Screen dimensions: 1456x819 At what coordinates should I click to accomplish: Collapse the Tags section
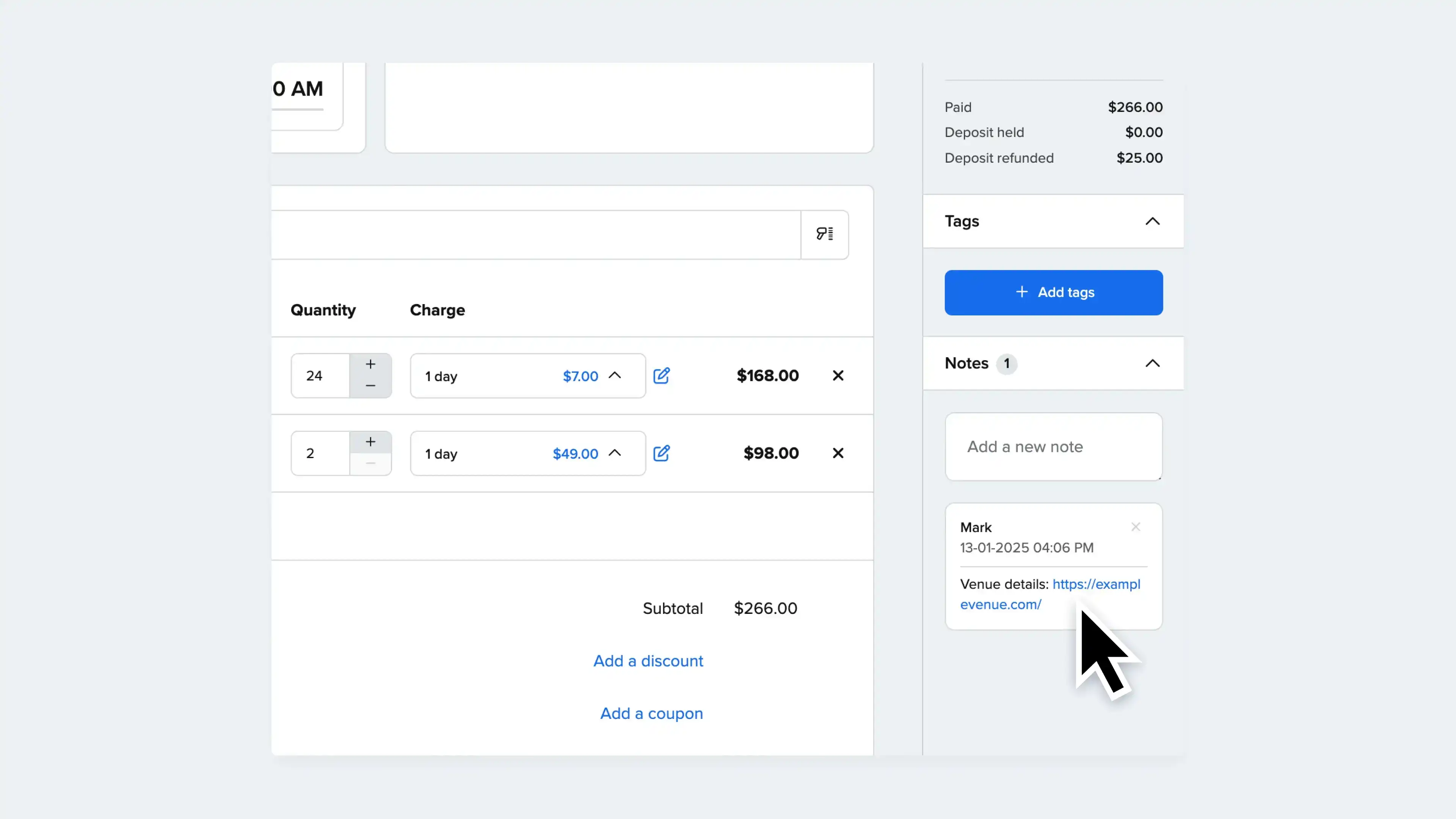pyautogui.click(x=1153, y=221)
